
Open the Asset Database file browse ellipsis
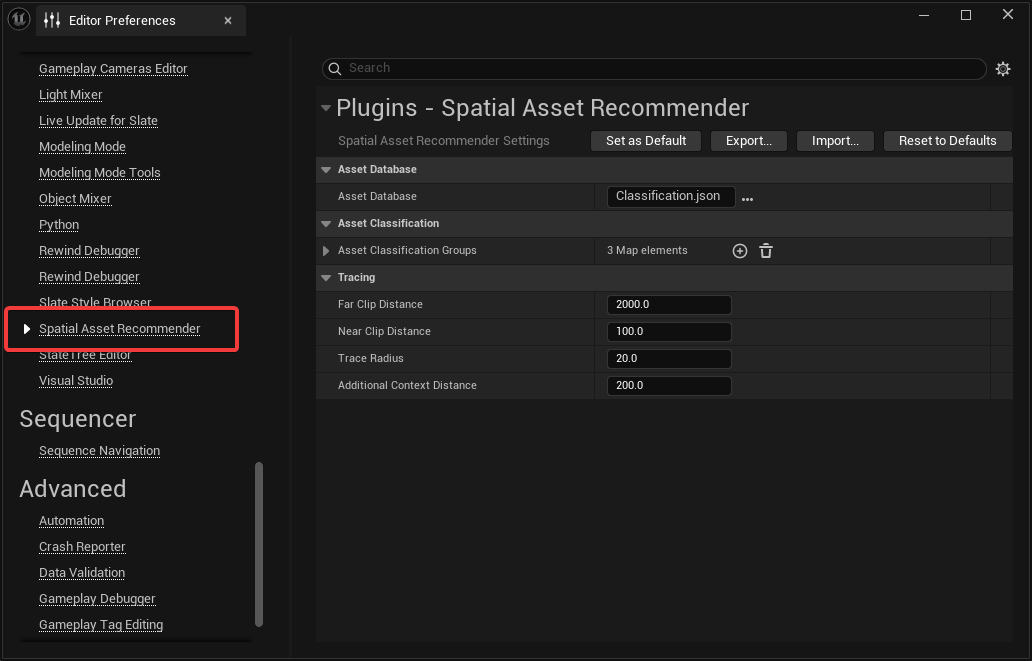click(x=747, y=198)
